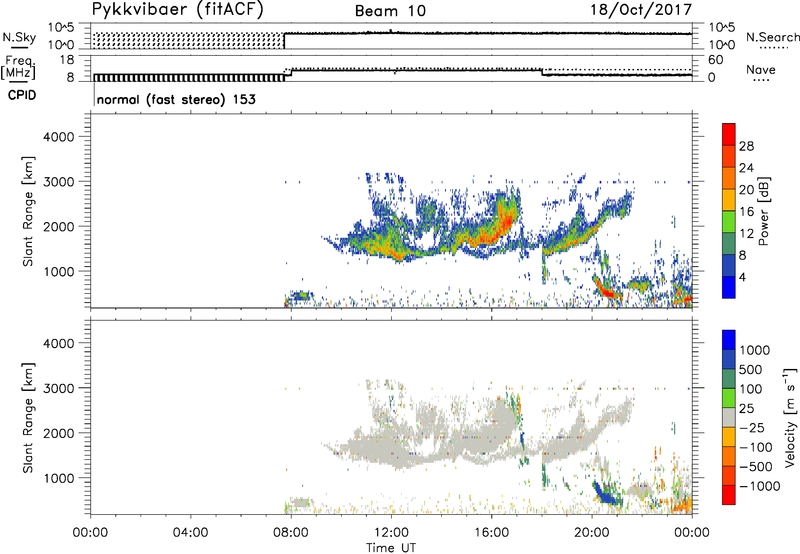Click '4000' tick on power panel
This screenshot has width=800, height=554.
(59, 137)
